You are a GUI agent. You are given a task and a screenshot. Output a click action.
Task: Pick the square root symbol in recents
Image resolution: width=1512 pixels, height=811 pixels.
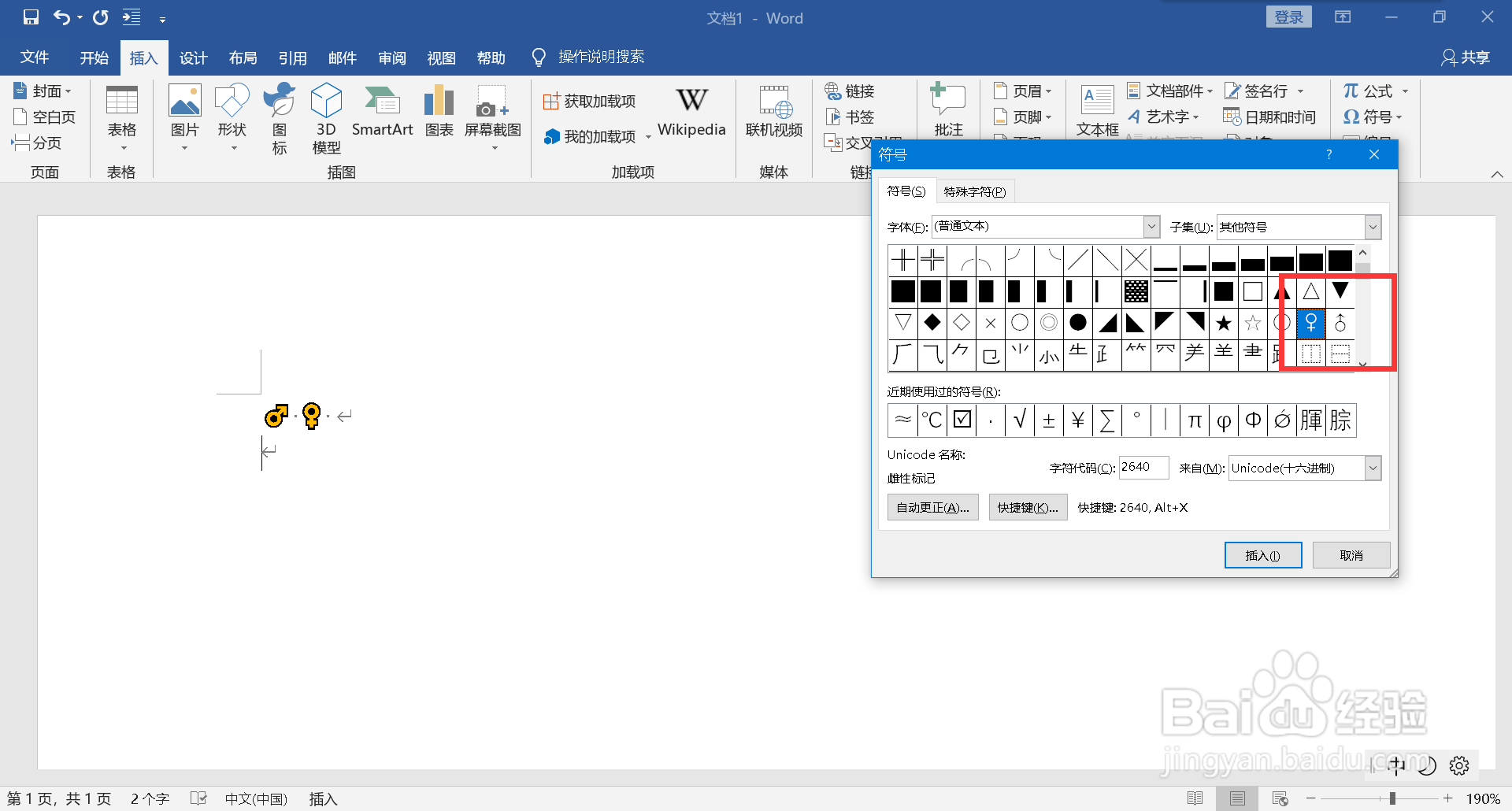(1020, 420)
